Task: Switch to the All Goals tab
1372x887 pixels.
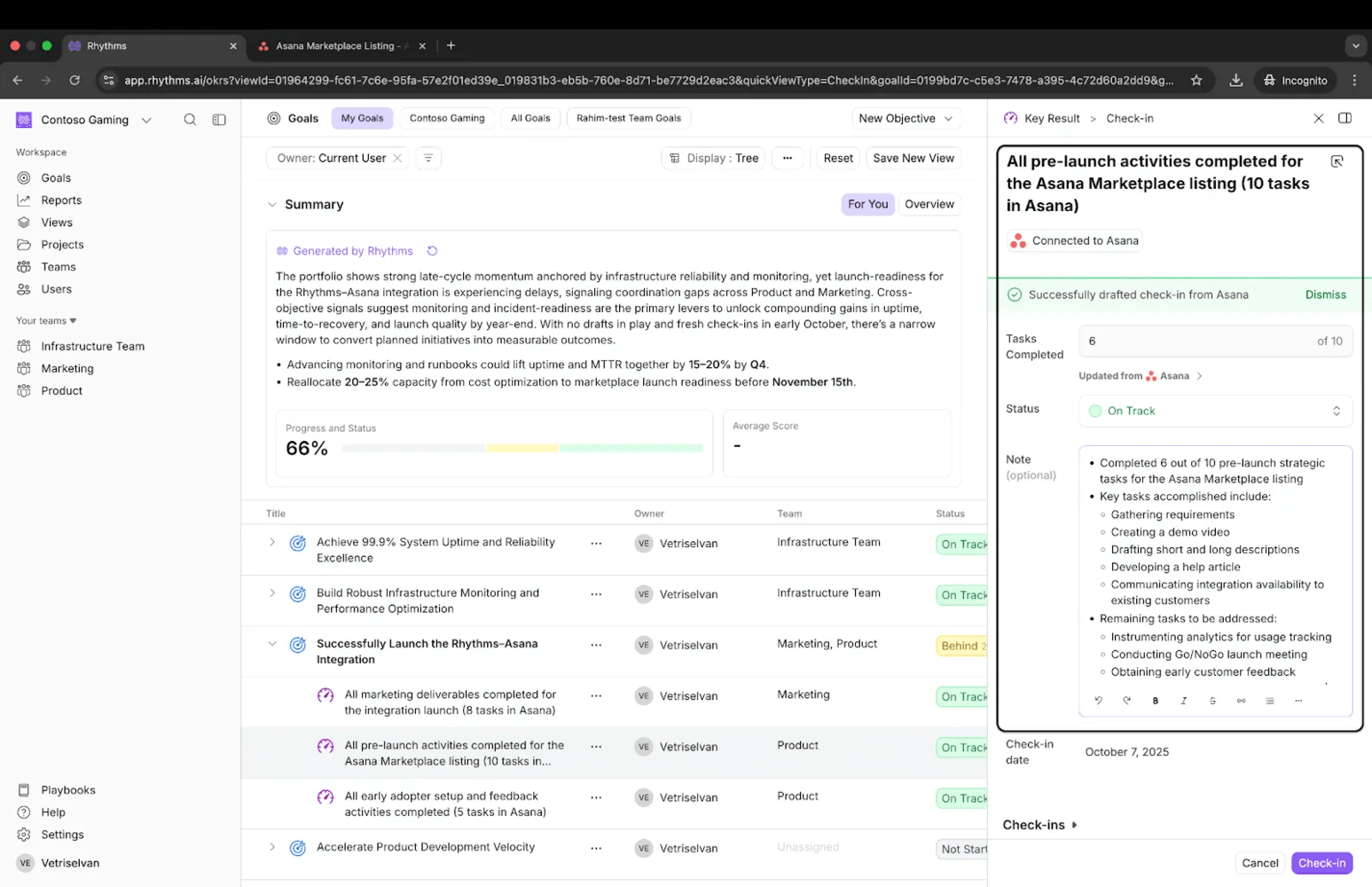Action: [530, 118]
